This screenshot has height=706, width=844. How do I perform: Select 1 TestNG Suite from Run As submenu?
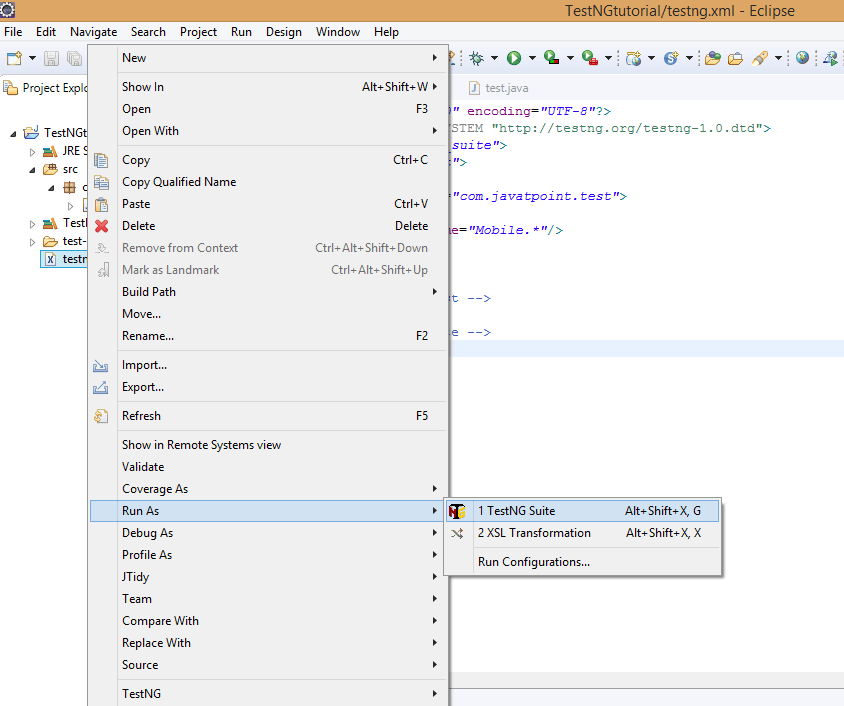pyautogui.click(x=582, y=511)
